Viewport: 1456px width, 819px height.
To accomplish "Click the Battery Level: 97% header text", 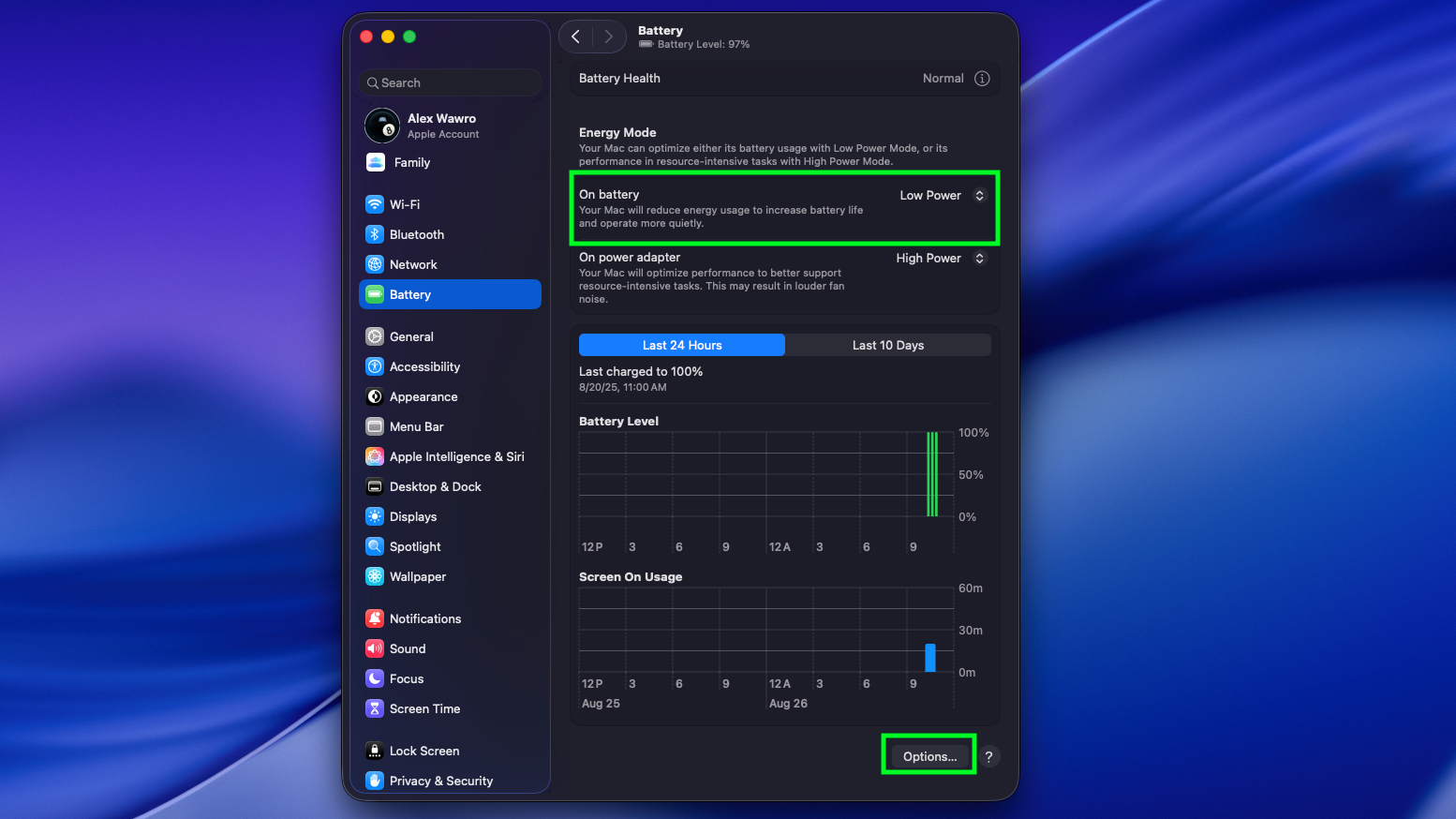I will point(704,44).
